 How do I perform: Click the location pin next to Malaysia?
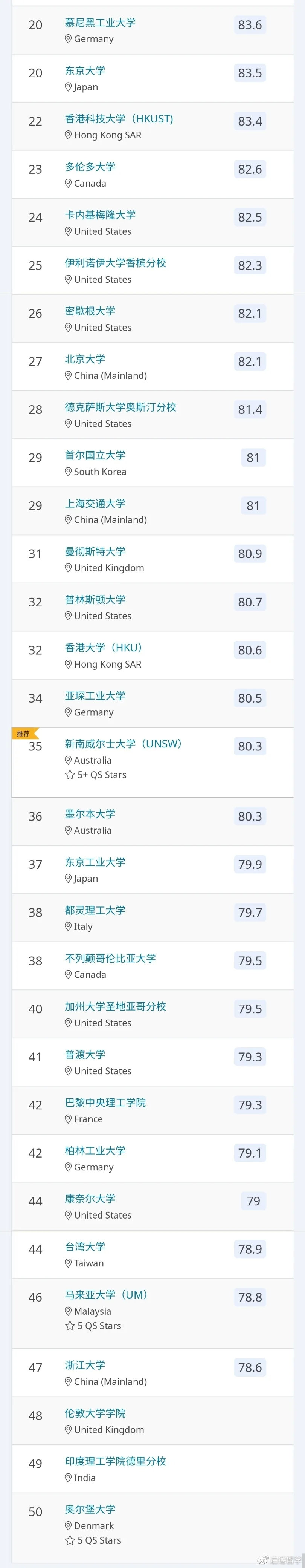pos(69,1311)
